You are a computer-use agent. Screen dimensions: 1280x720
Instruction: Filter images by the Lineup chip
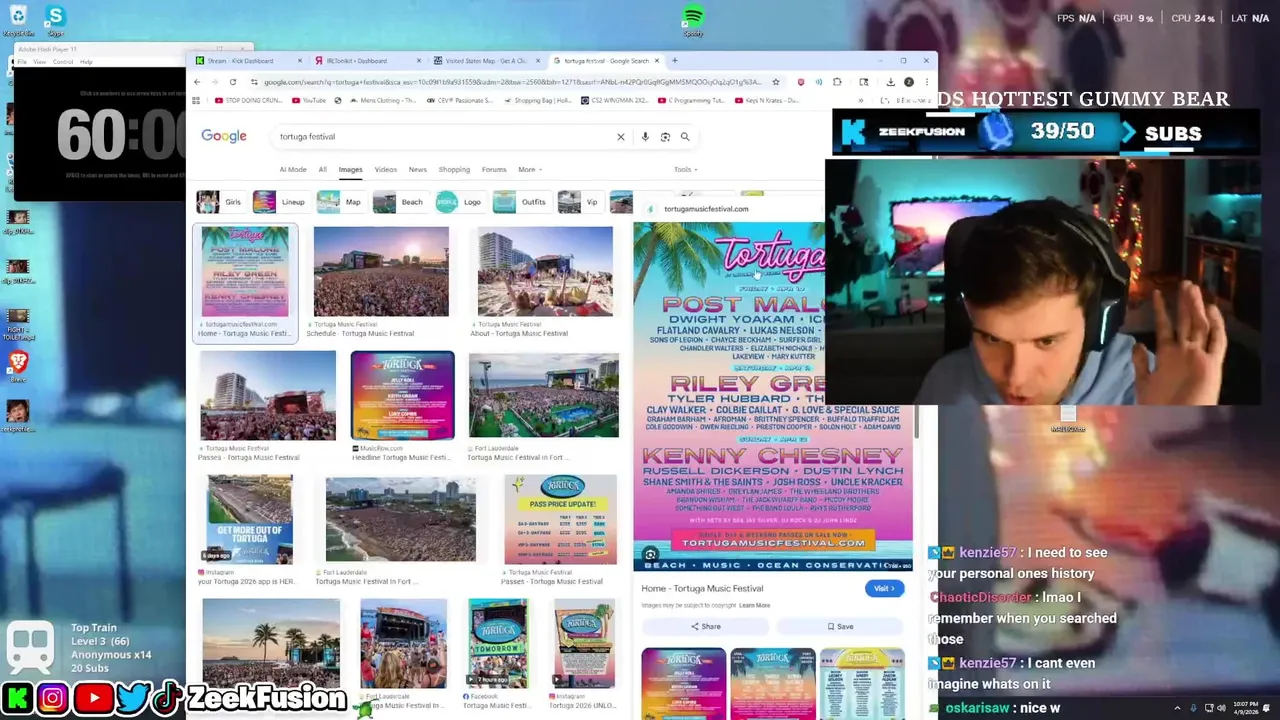click(280, 202)
